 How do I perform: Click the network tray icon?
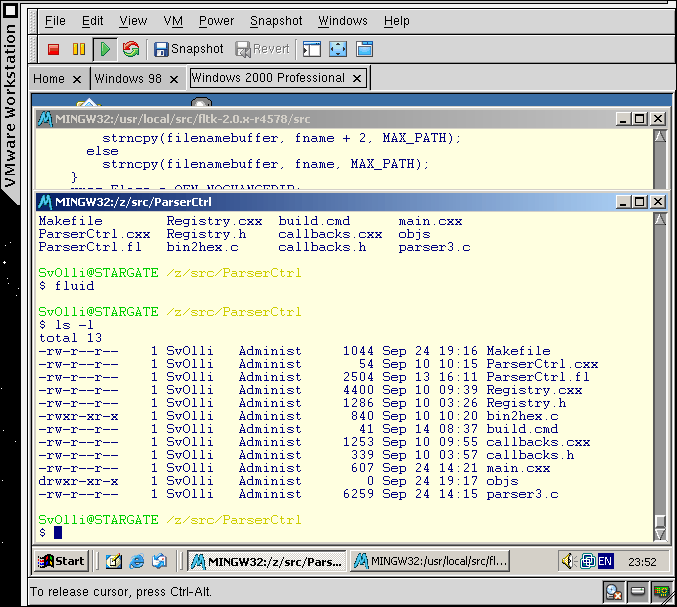pyautogui.click(x=588, y=561)
